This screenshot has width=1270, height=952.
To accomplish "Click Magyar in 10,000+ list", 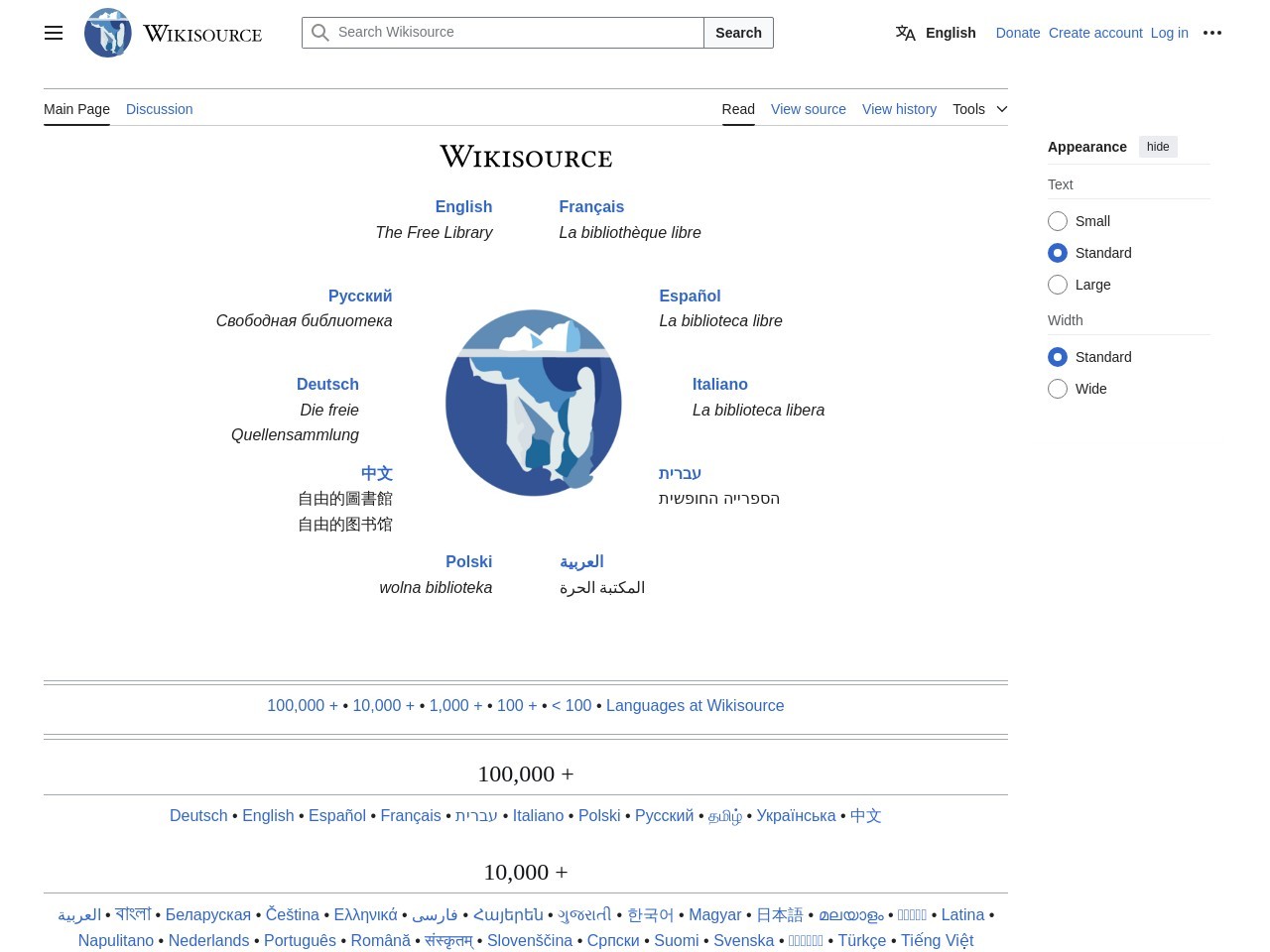I will coord(715,914).
